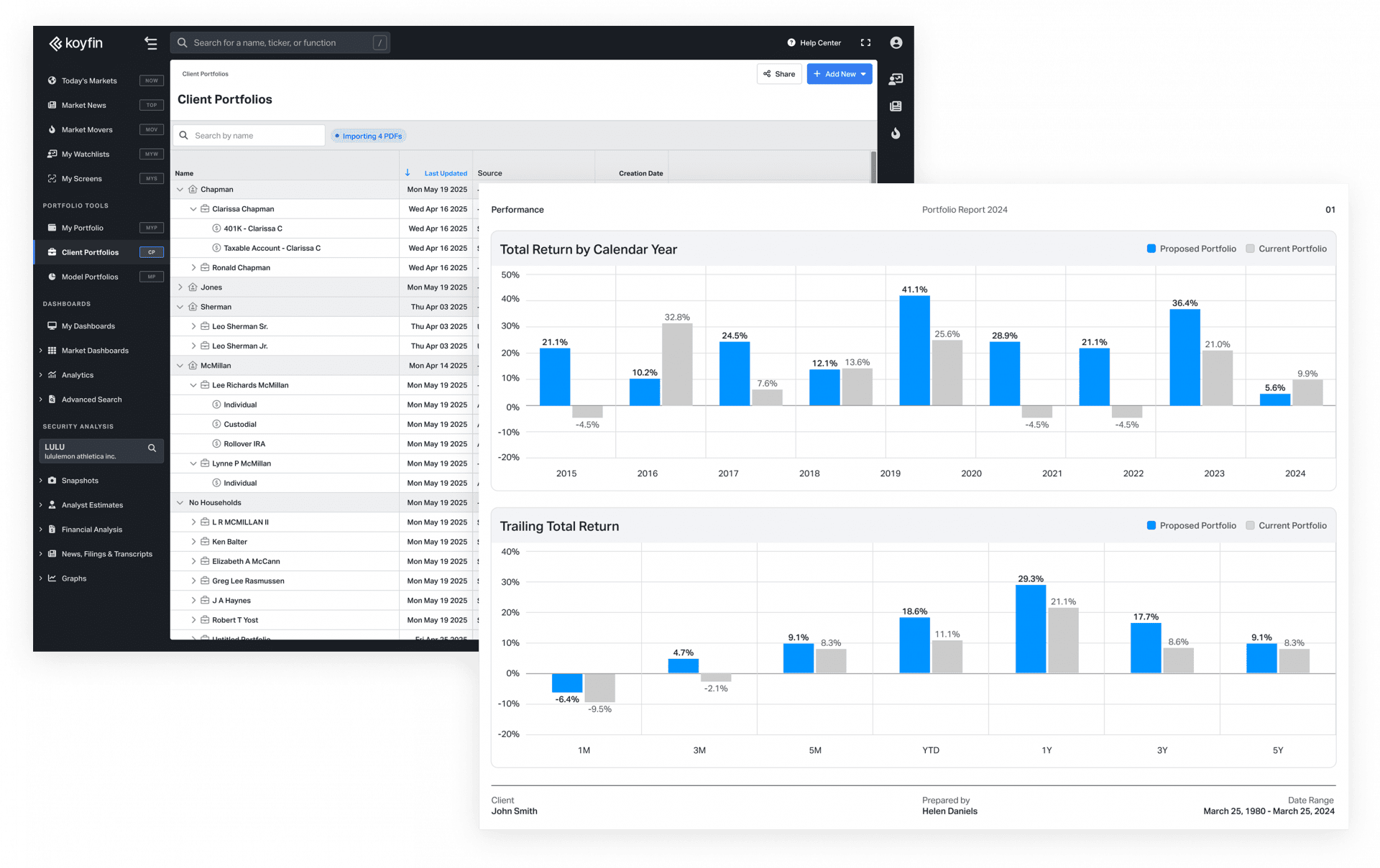Select the Today's Markets globe icon

[x=52, y=80]
